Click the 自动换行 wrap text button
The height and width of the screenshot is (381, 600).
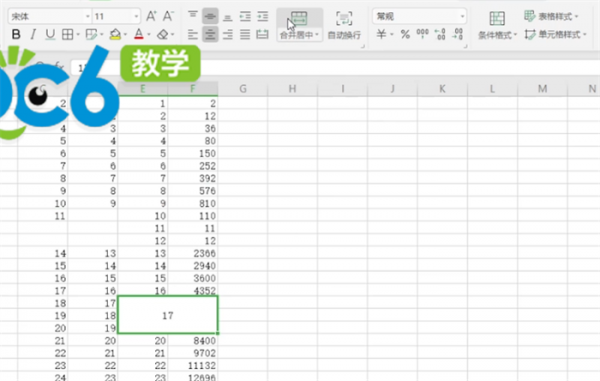344,25
